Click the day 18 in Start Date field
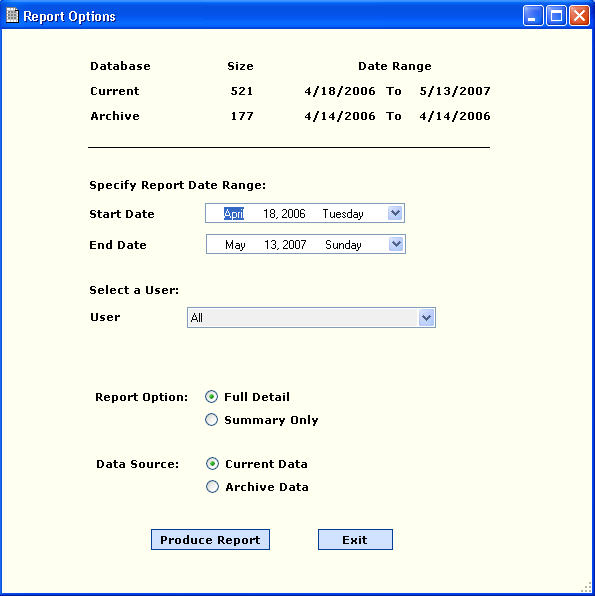 [269, 214]
